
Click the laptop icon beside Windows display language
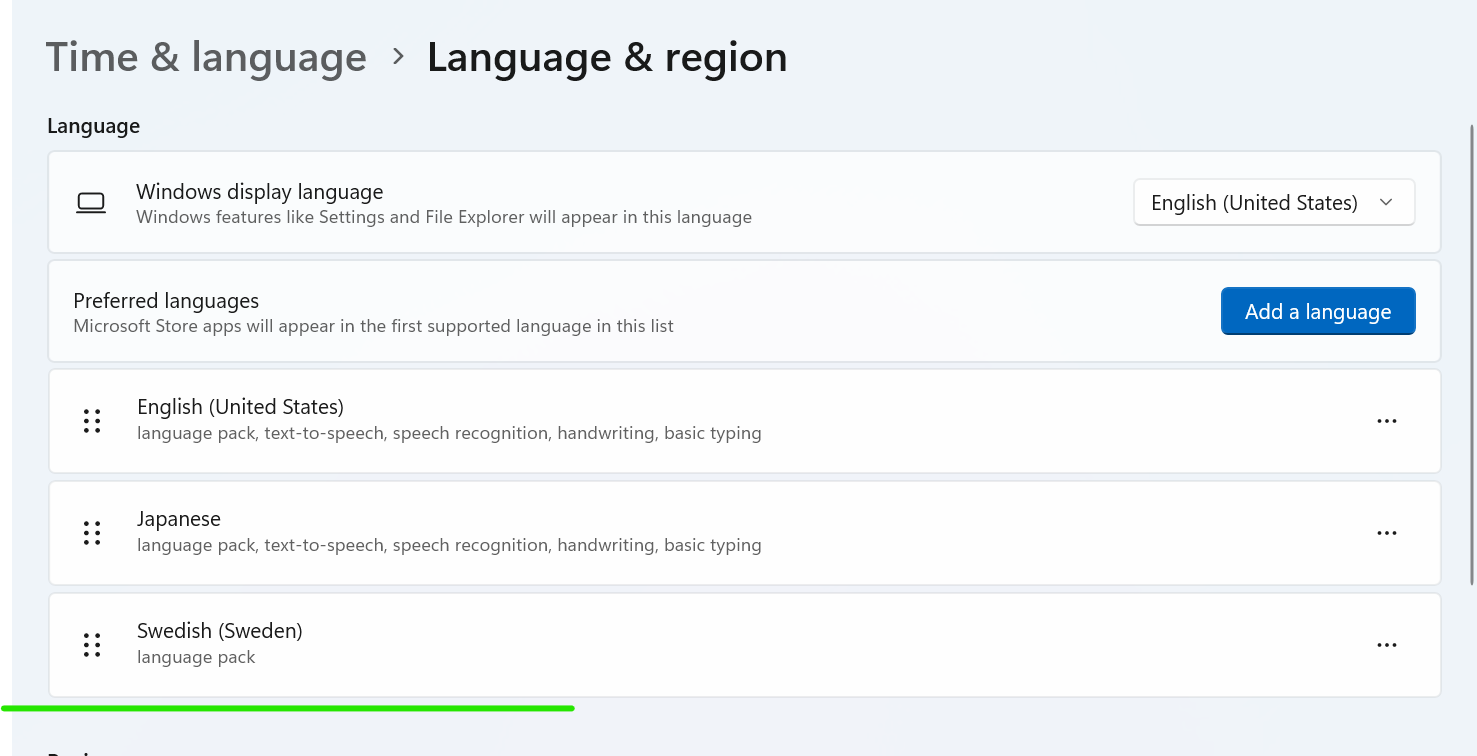point(91,203)
